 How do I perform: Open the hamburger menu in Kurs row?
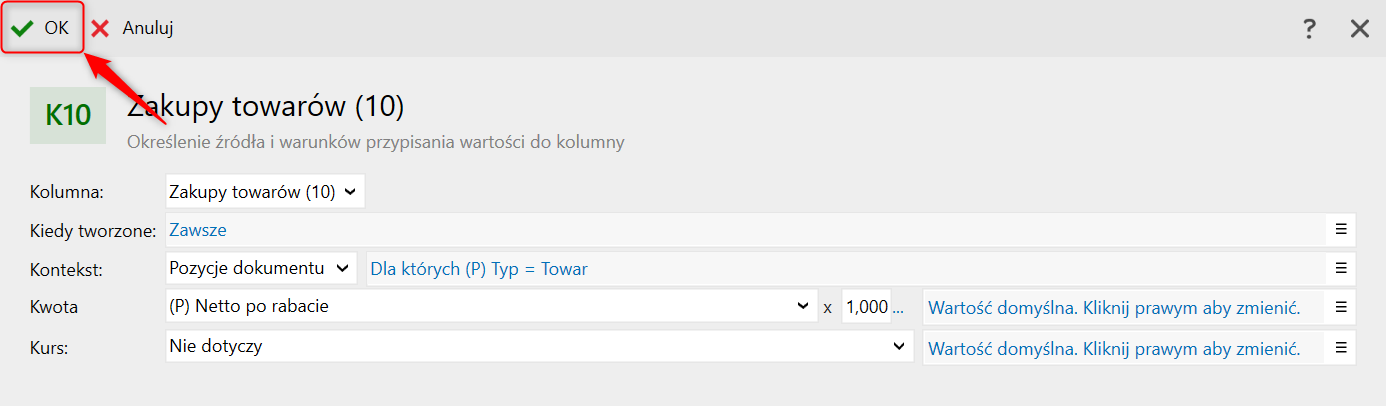[x=1341, y=348]
